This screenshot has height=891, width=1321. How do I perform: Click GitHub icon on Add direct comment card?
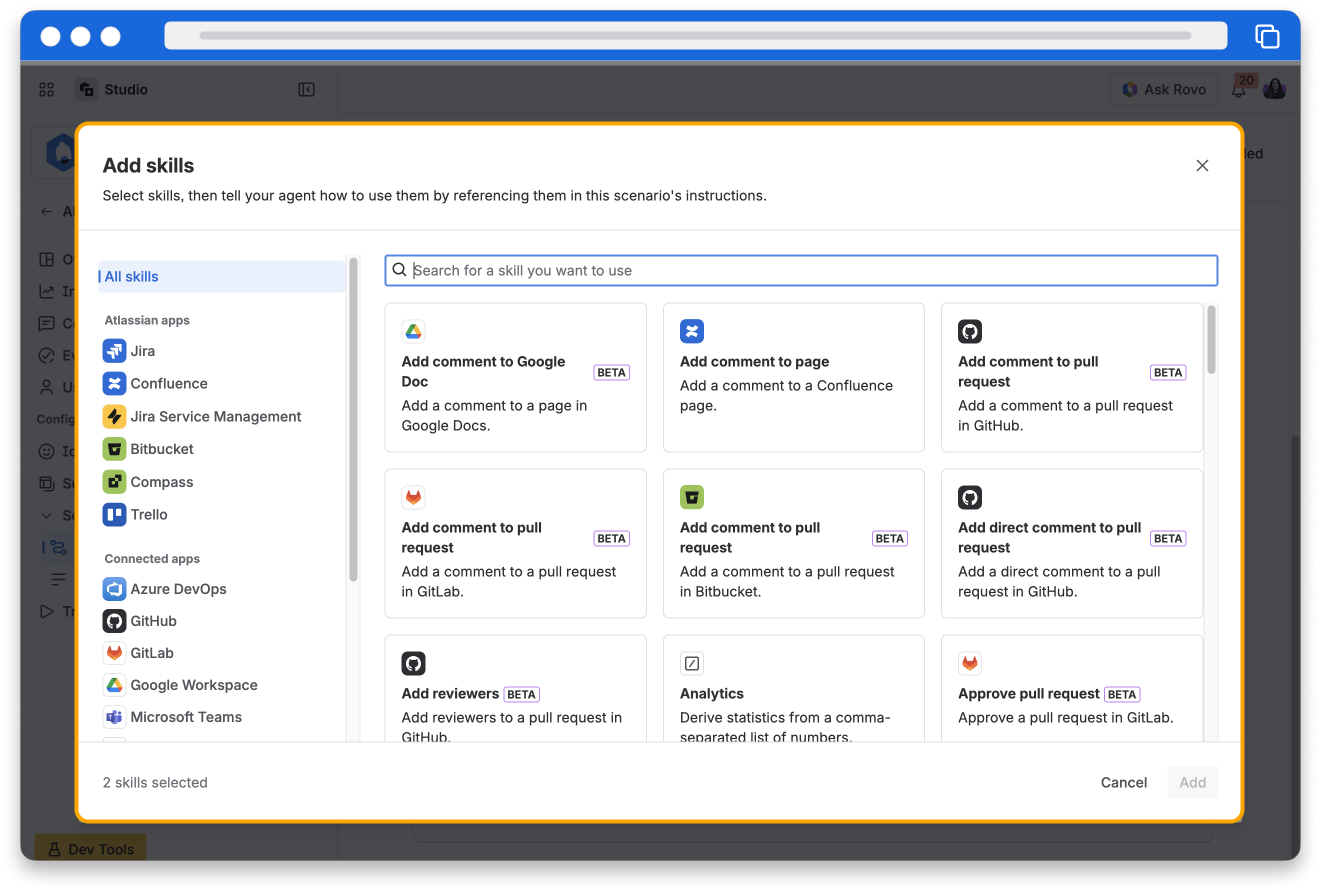click(970, 497)
